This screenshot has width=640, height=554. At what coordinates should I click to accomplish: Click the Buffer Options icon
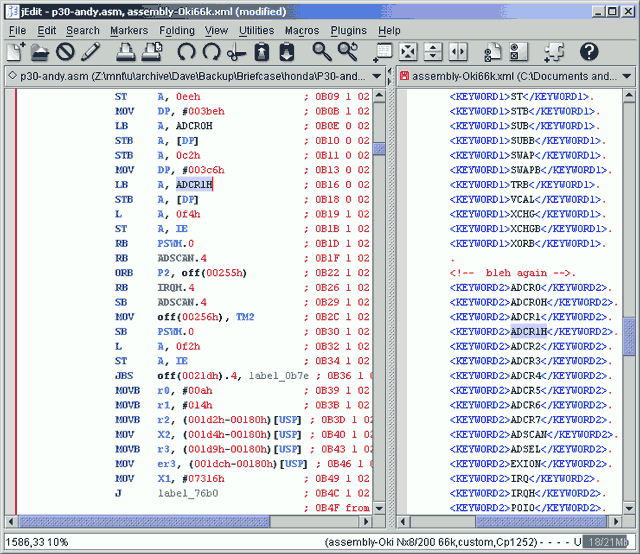tap(493, 52)
